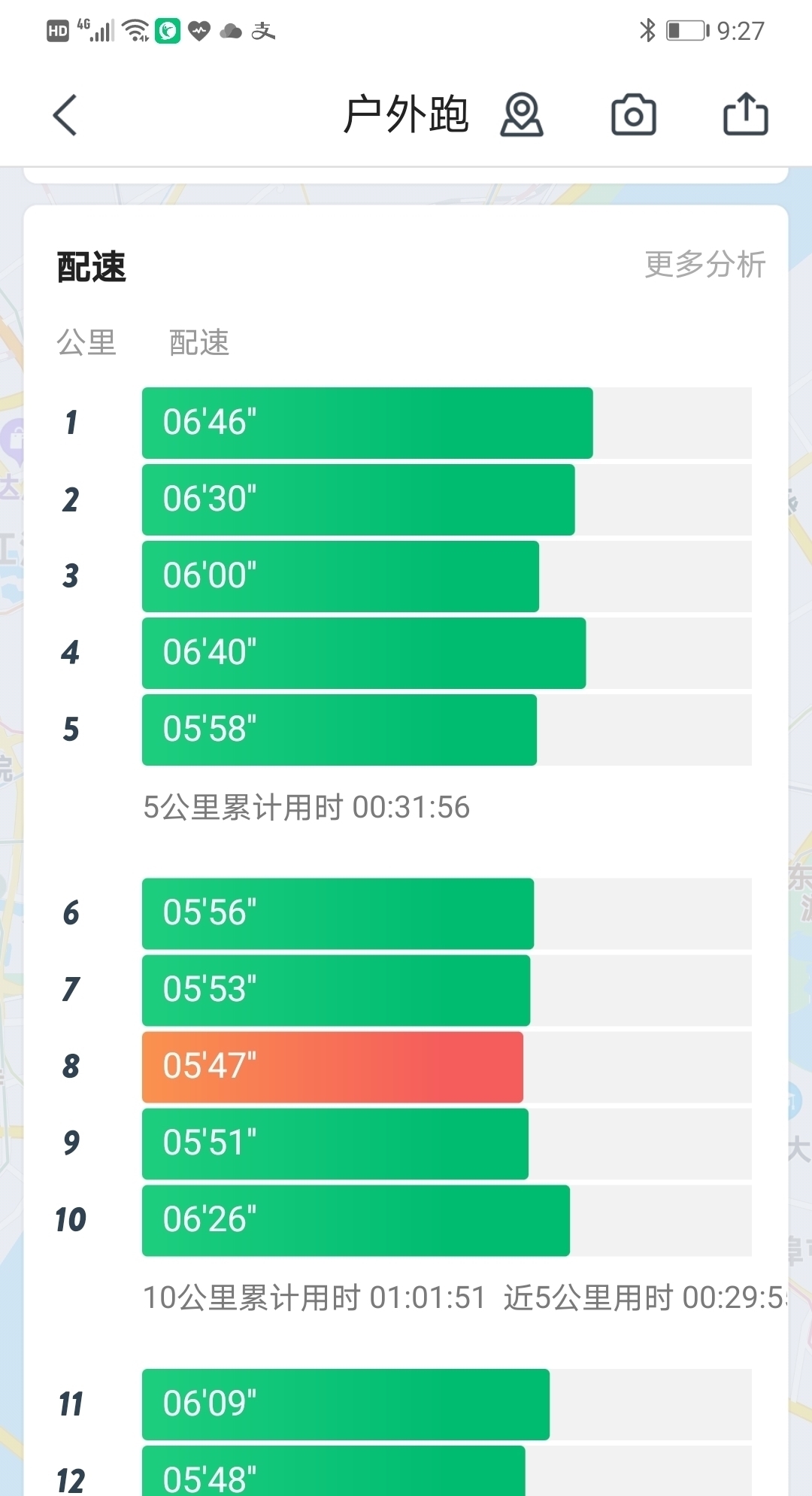Tap kilometer 11 pace bar 06'09"
The image size is (812, 1496).
click(x=345, y=1404)
